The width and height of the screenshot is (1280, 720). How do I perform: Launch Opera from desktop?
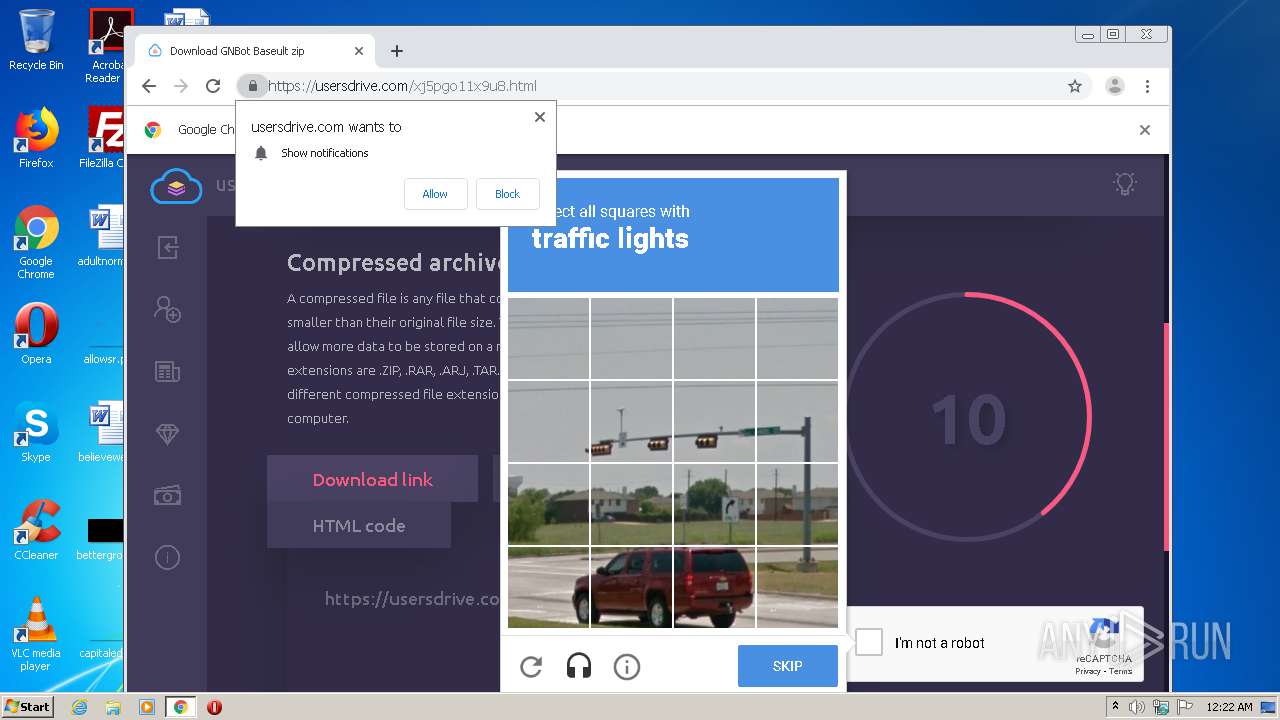click(36, 334)
